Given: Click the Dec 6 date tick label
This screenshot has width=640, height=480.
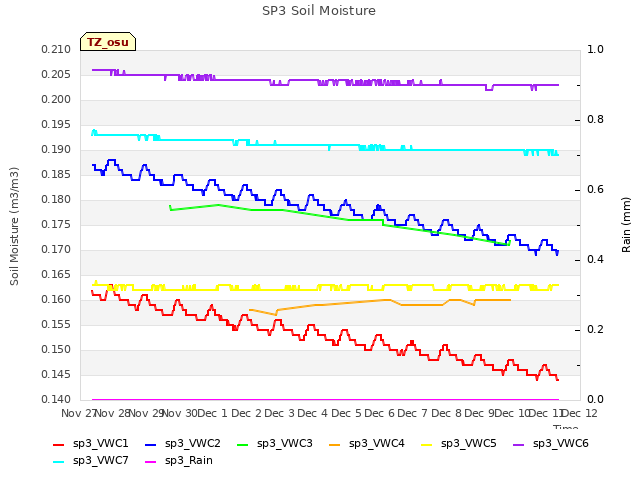Looking at the screenshot, I should [380, 413].
